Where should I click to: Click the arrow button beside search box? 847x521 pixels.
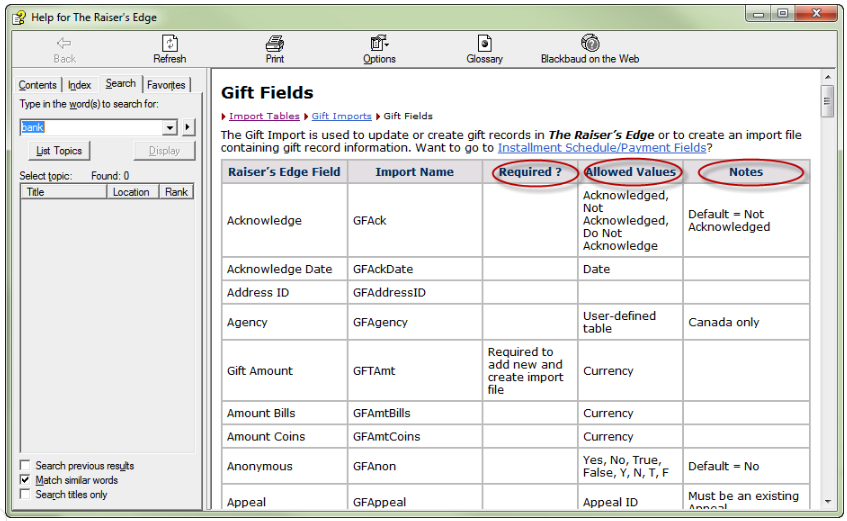click(187, 127)
